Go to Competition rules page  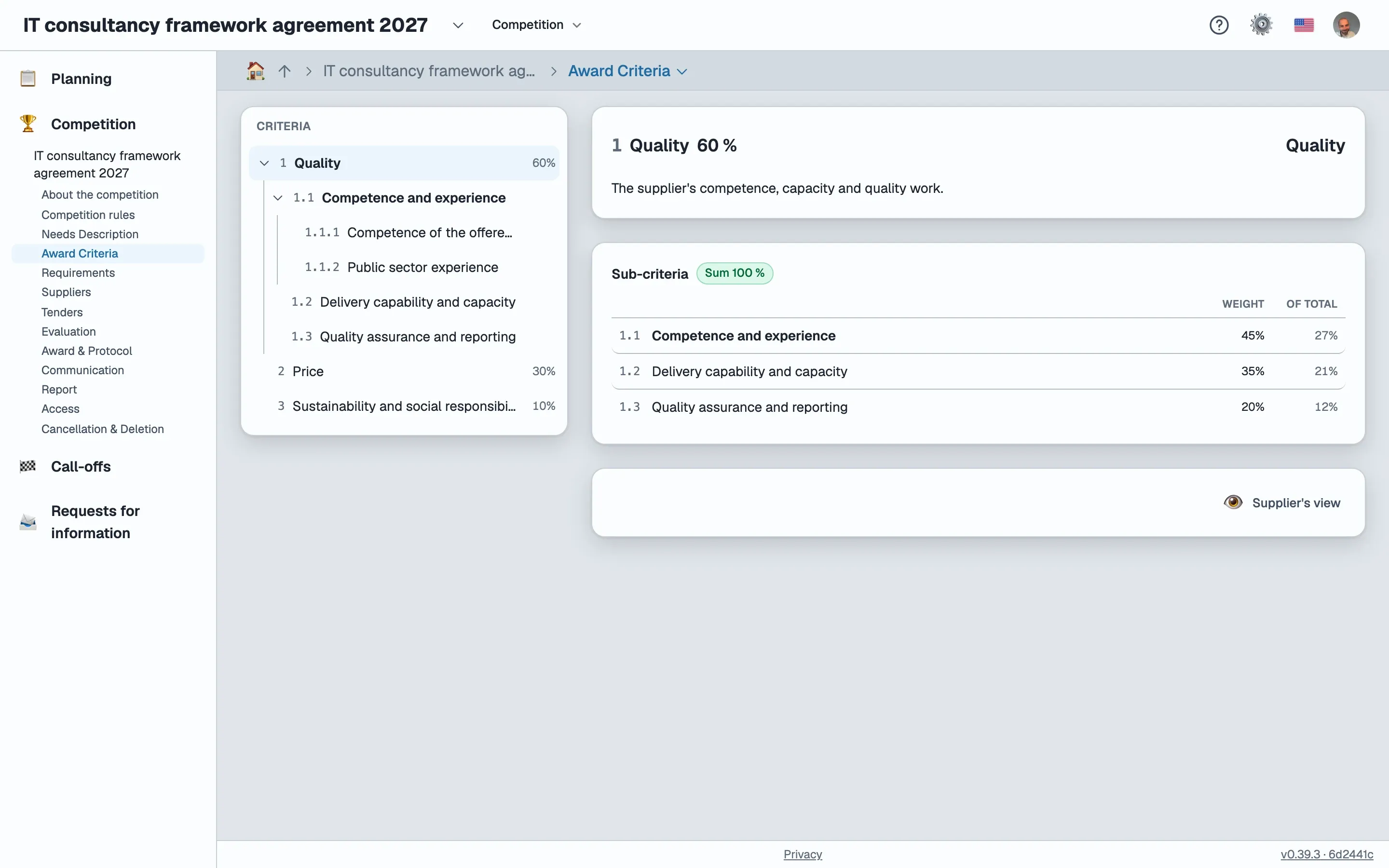pyautogui.click(x=88, y=215)
